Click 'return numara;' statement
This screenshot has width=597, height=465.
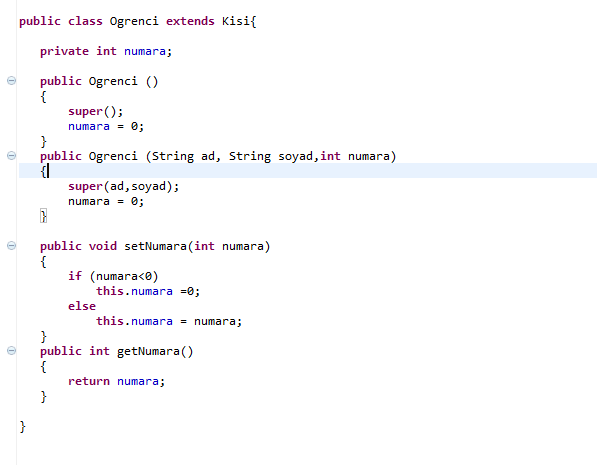tap(117, 381)
